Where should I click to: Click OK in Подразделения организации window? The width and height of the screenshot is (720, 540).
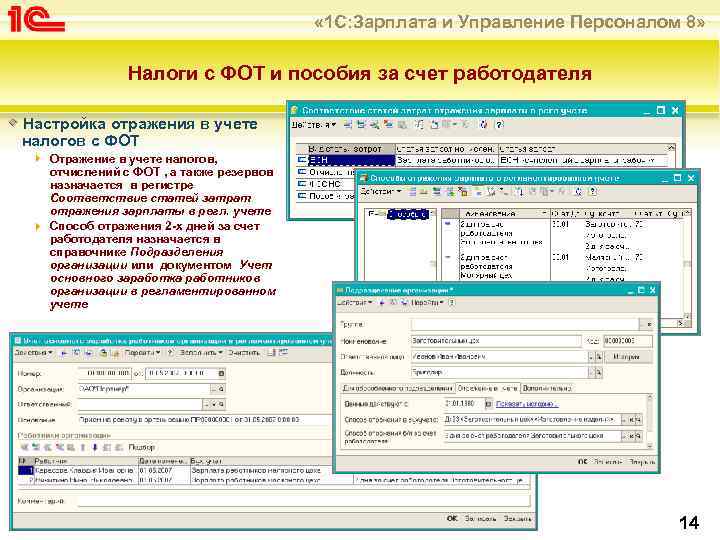tap(582, 462)
